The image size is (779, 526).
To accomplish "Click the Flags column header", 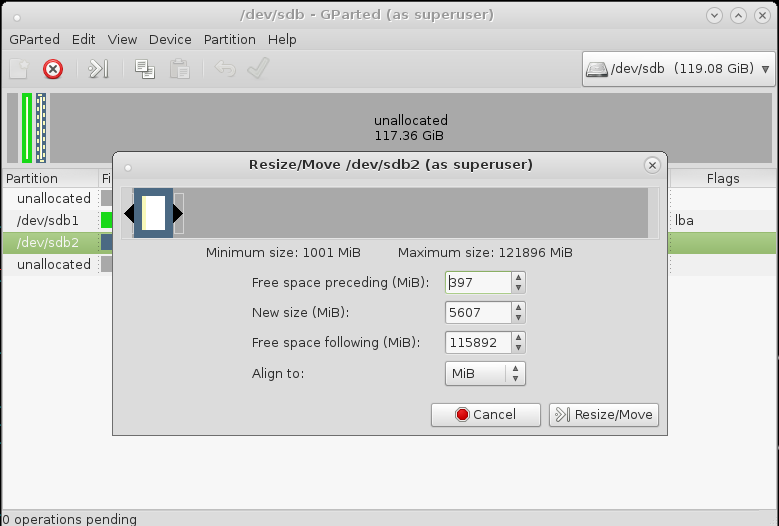I will tap(723, 178).
